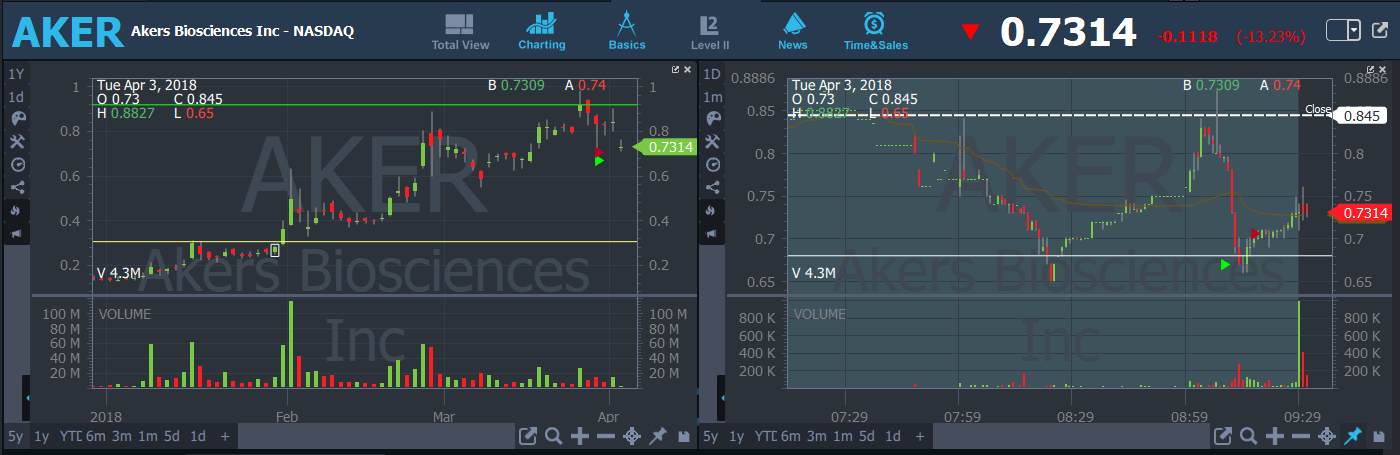The height and width of the screenshot is (455, 1400).
Task: Switch to the Charting view
Action: (542, 31)
